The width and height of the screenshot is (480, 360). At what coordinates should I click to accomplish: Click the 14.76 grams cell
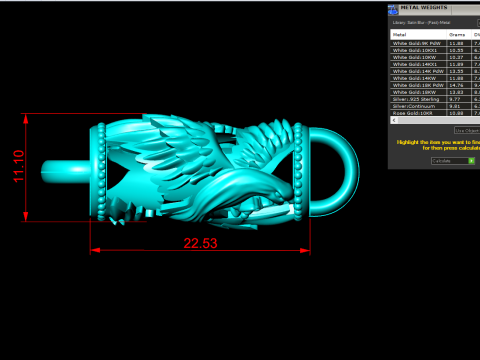tap(459, 85)
